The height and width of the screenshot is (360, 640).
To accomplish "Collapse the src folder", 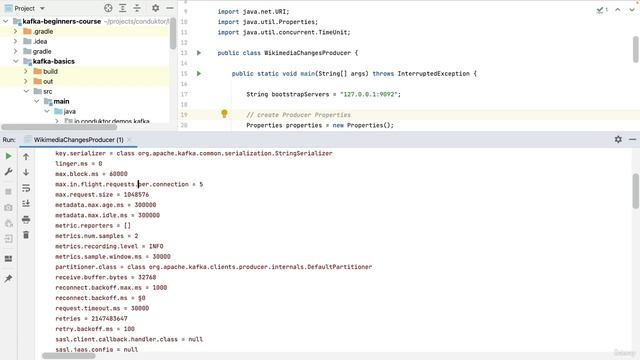I will coord(26,91).
